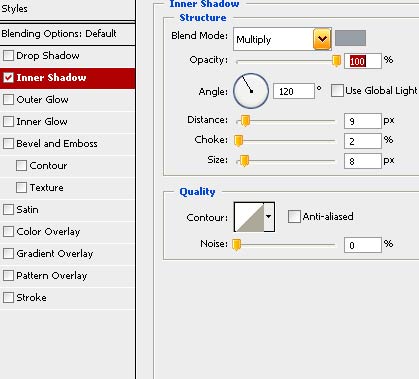Click the Distance label
This screenshot has height=379, width=419.
[x=208, y=120]
